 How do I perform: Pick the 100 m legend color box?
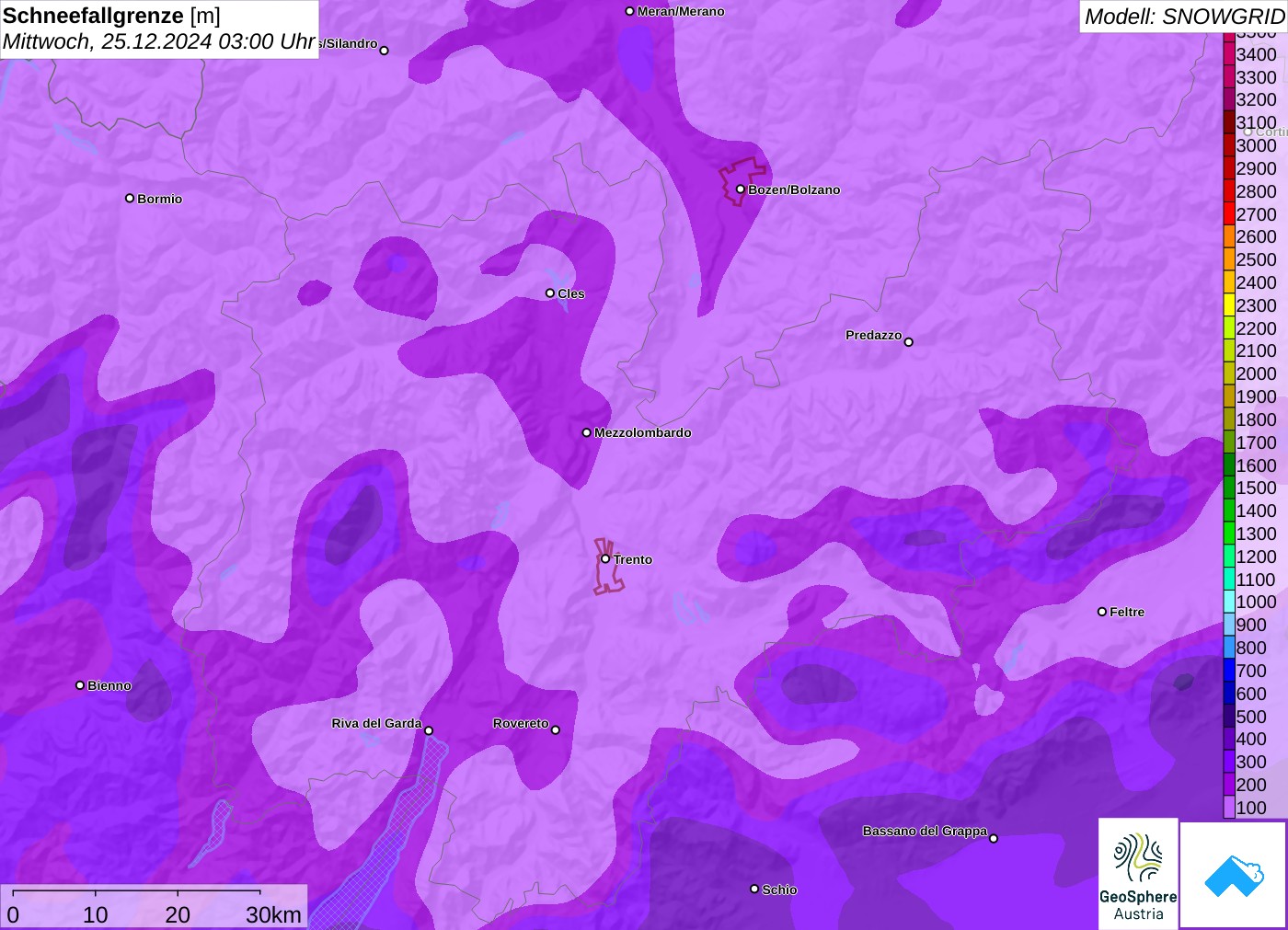(1229, 808)
